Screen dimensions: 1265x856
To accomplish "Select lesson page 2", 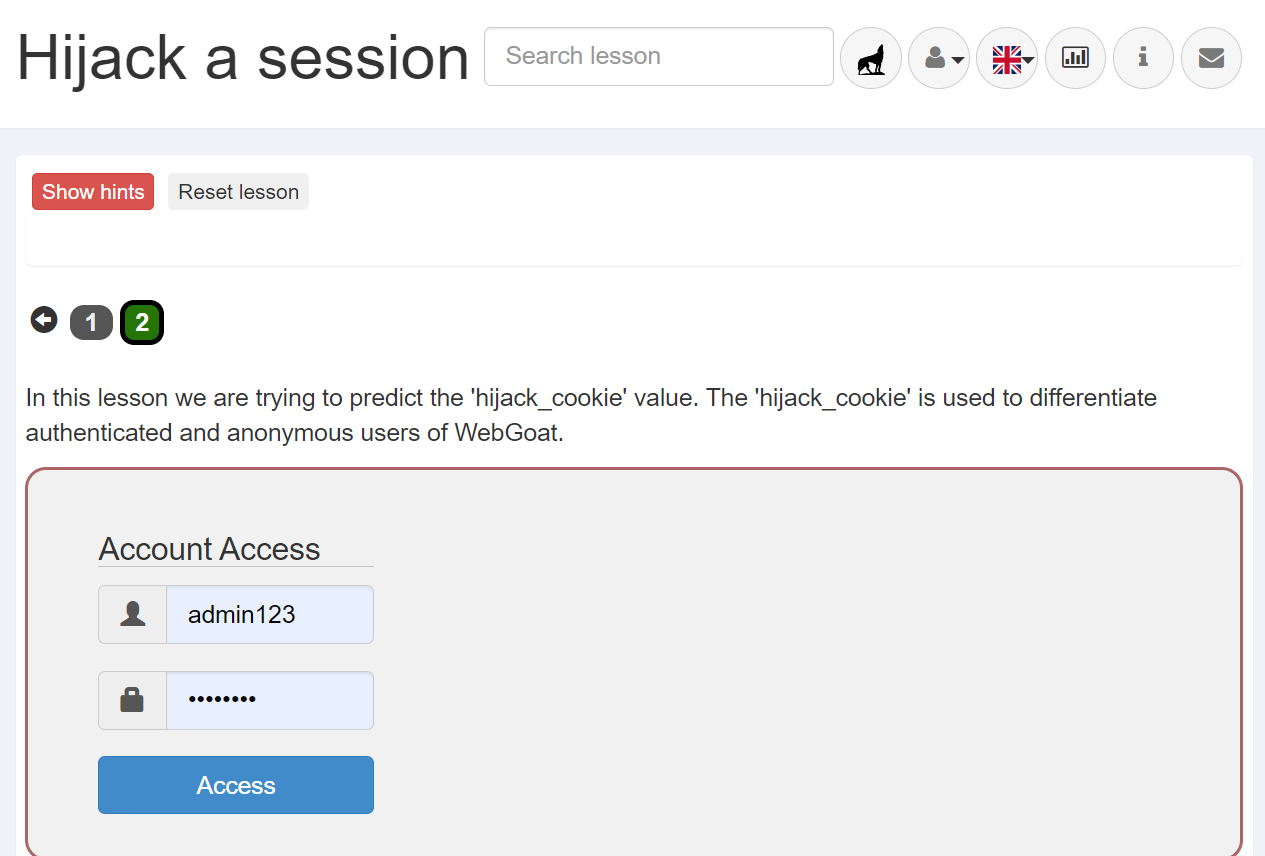I will [142, 323].
